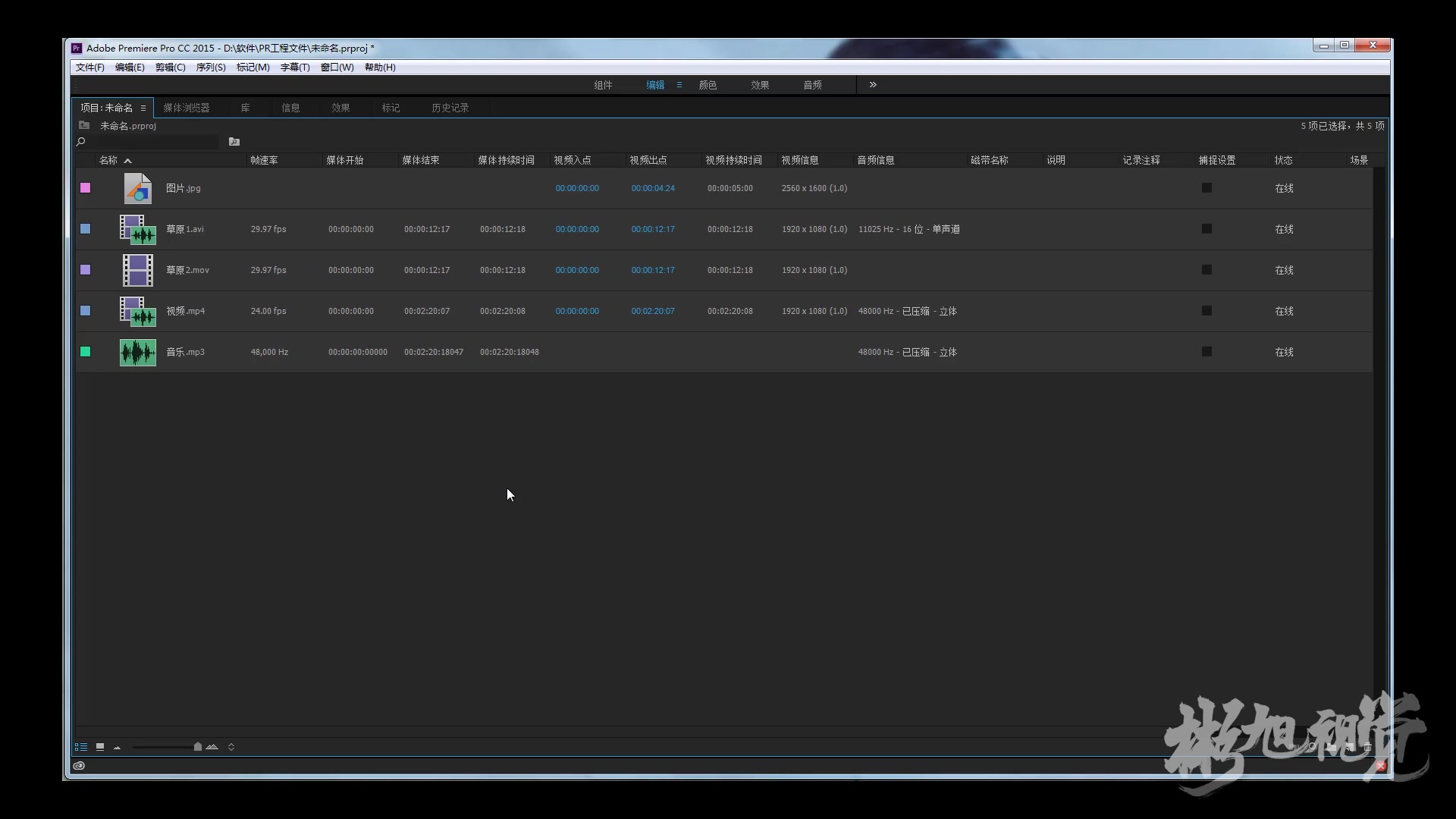The image size is (1456, 819).
Task: Toggle capture settings box for 草原1.avi
Action: pos(1207,229)
